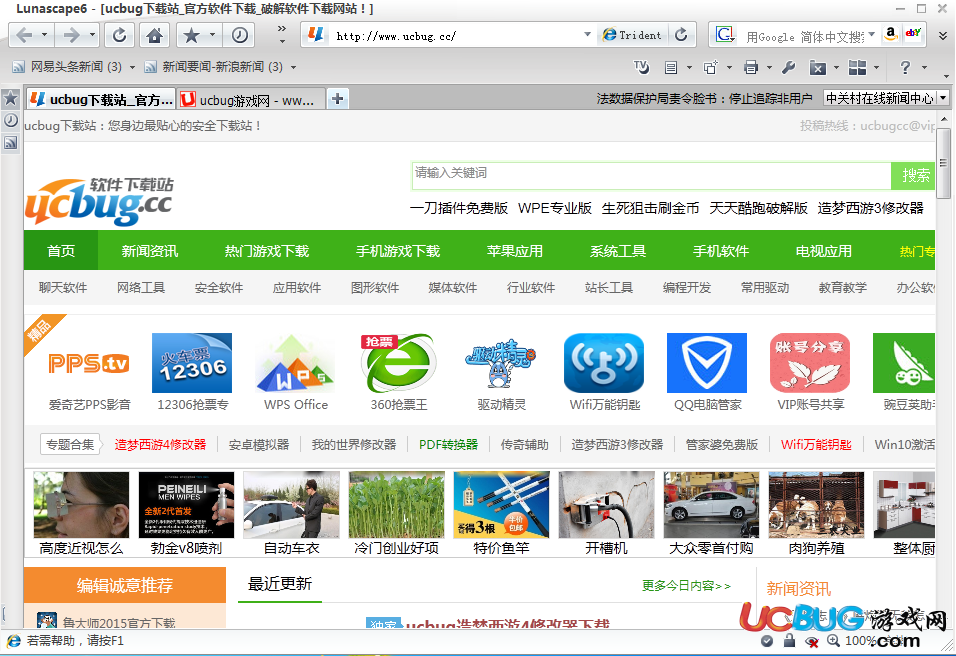Open the 法数据保护局 news ticker headline
This screenshot has height=656, width=956.
(x=704, y=99)
